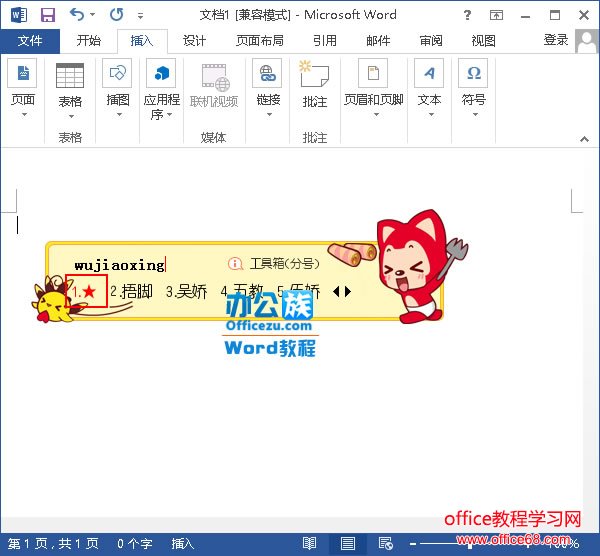Switch to Print Layout view

(x=347, y=543)
